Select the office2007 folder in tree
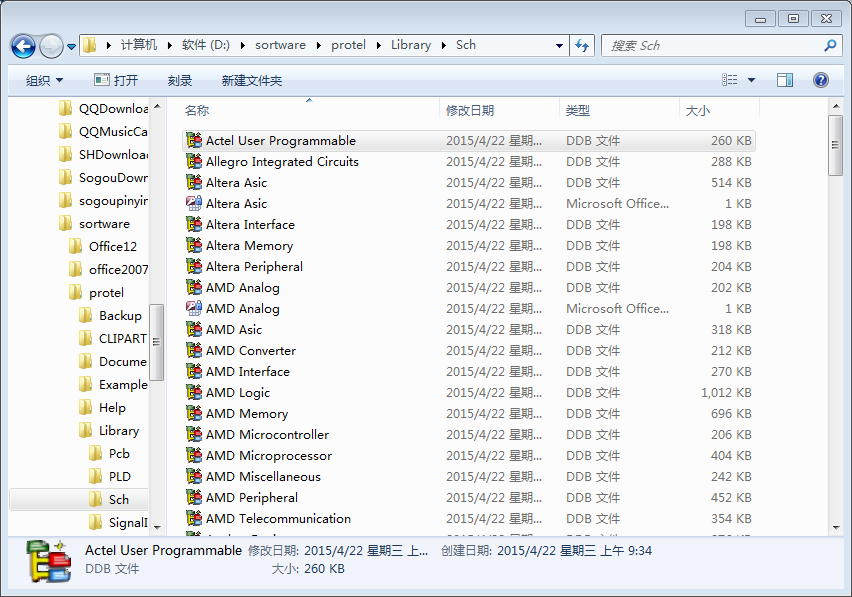 point(108,269)
